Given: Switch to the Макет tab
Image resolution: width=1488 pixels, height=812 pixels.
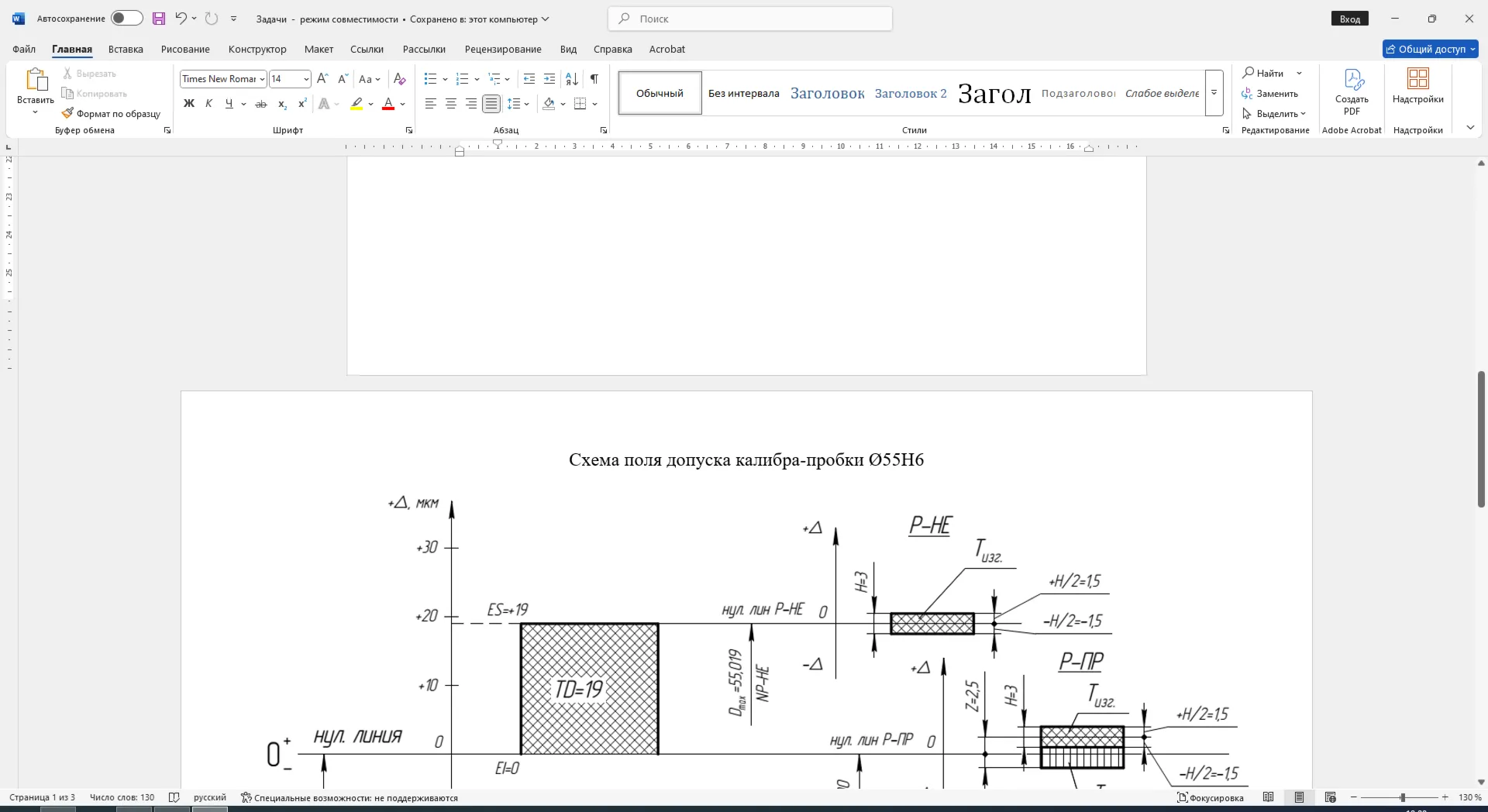Looking at the screenshot, I should [x=319, y=49].
